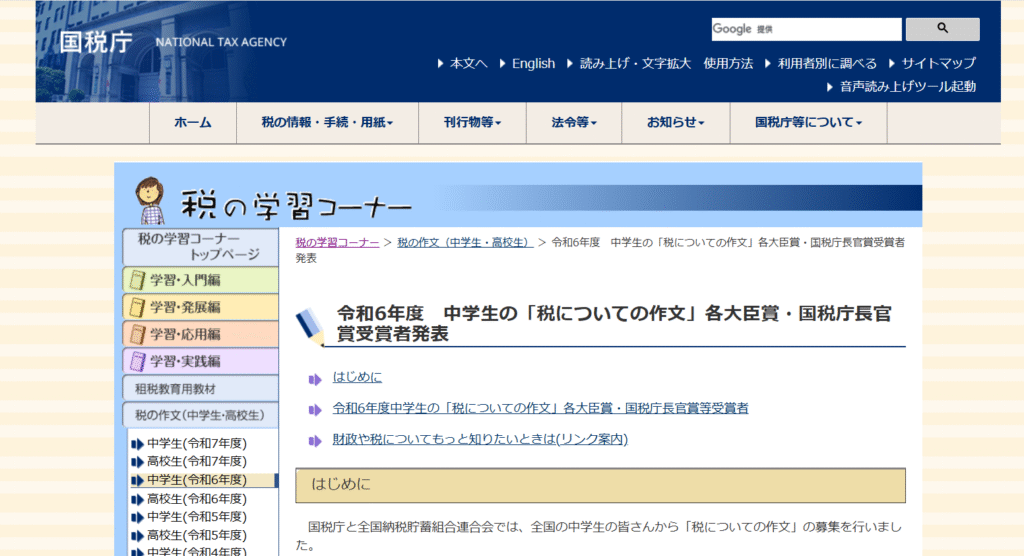Expand the お知らせ menu

point(675,122)
